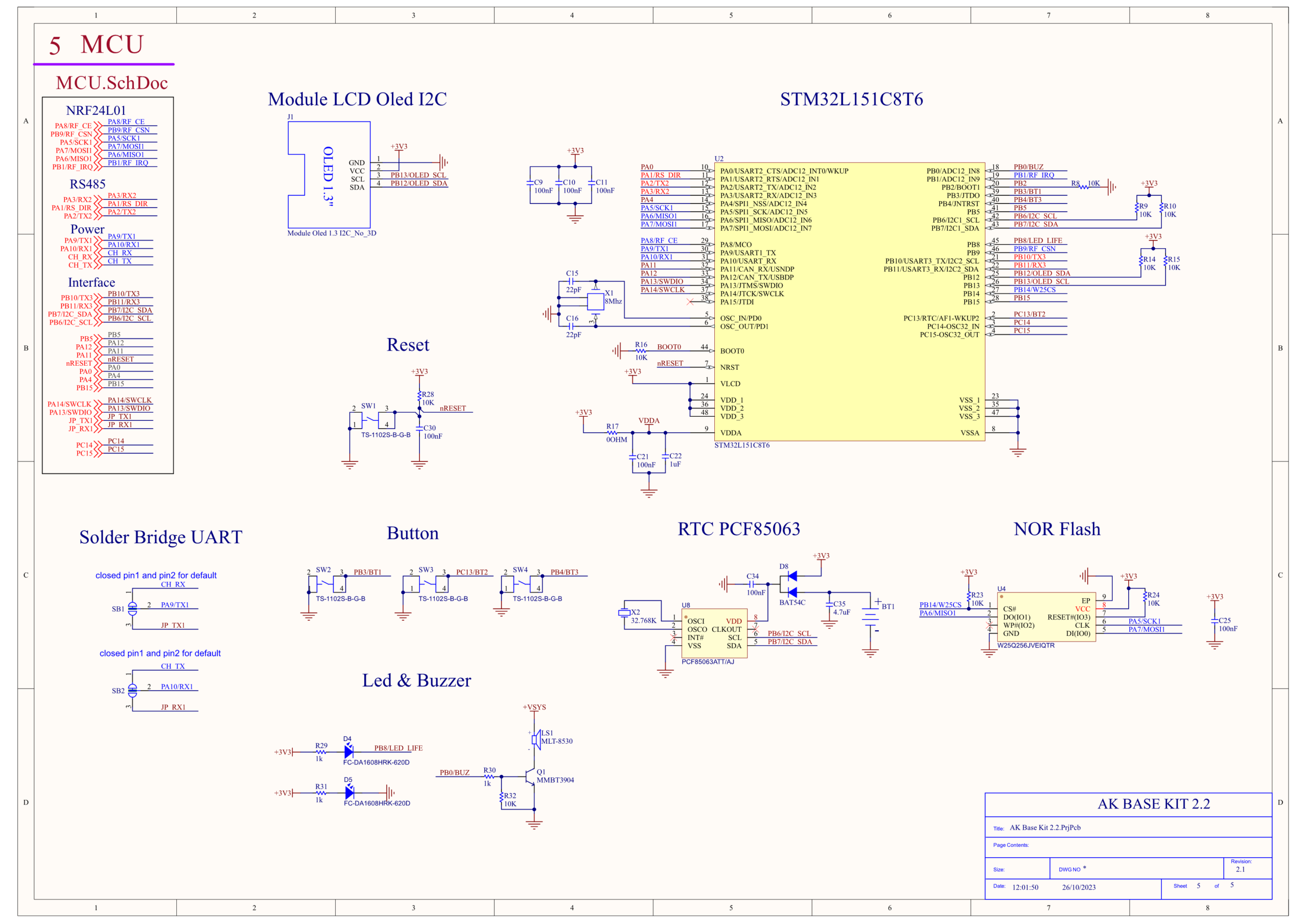The height and width of the screenshot is (924, 1308).
Task: Select capacitor C35 4.7uF
Action: (x=829, y=604)
